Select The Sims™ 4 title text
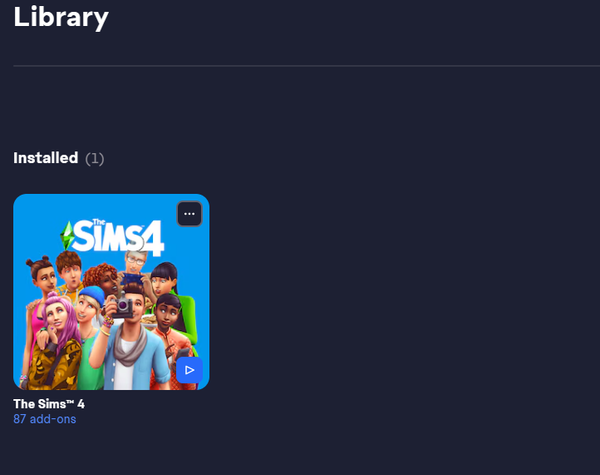600x475 pixels. click(x=49, y=404)
